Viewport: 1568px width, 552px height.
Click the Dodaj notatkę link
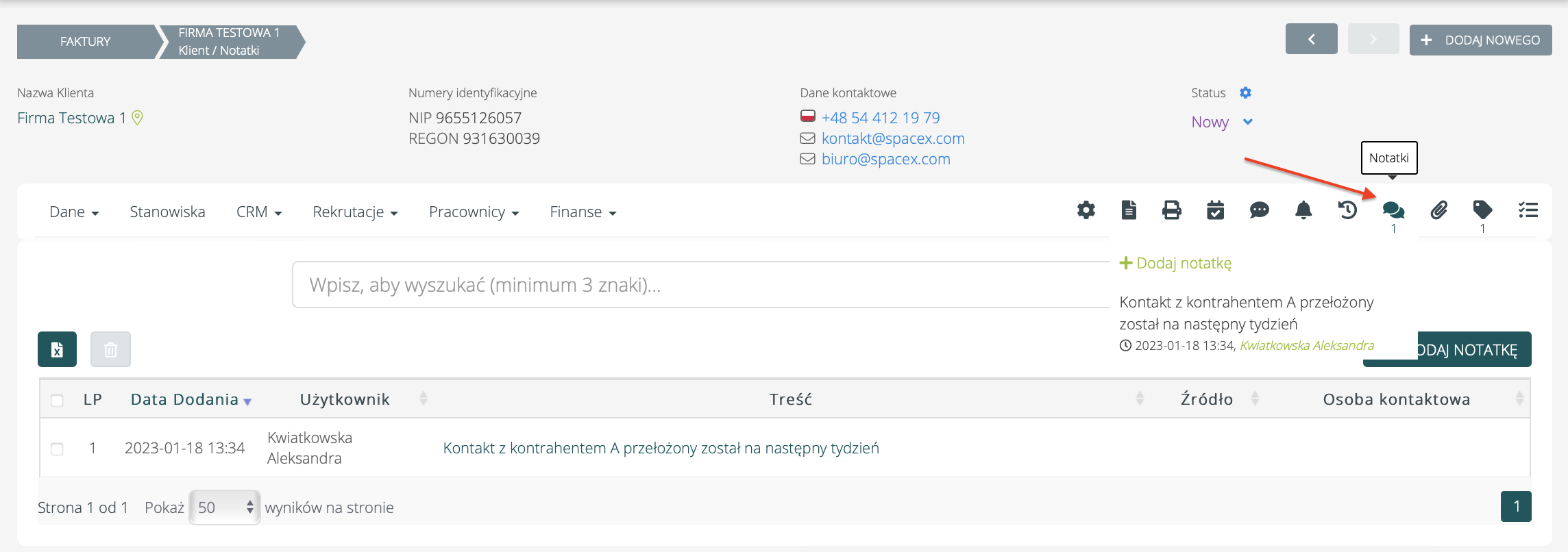[1175, 263]
